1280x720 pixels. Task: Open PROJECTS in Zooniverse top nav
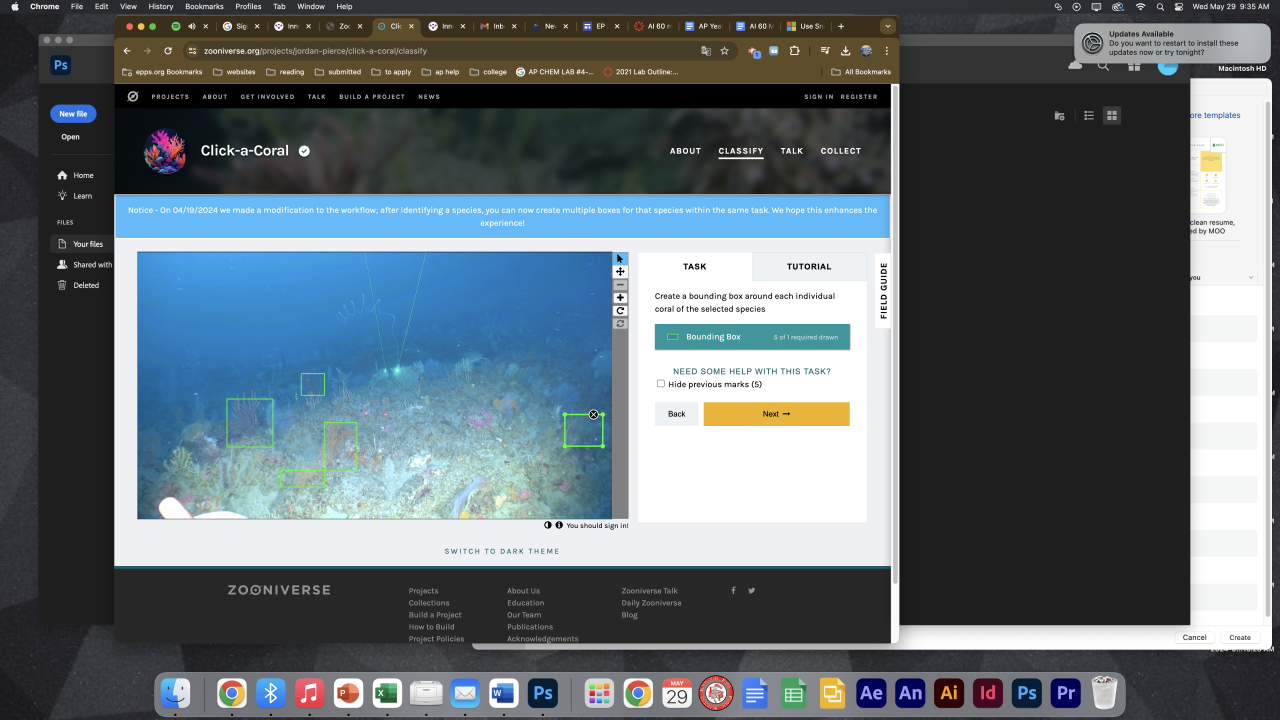(170, 97)
